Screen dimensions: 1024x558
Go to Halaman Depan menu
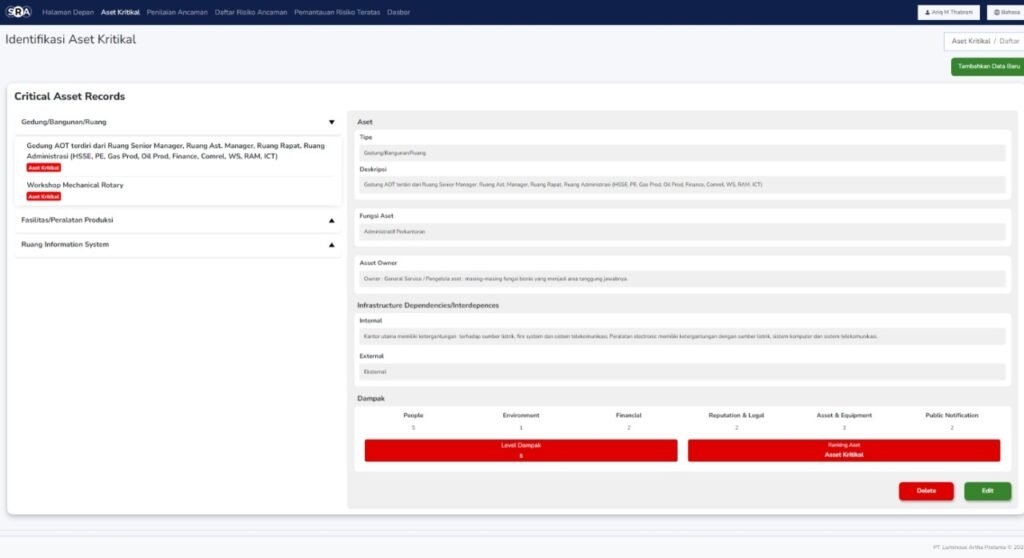68,12
